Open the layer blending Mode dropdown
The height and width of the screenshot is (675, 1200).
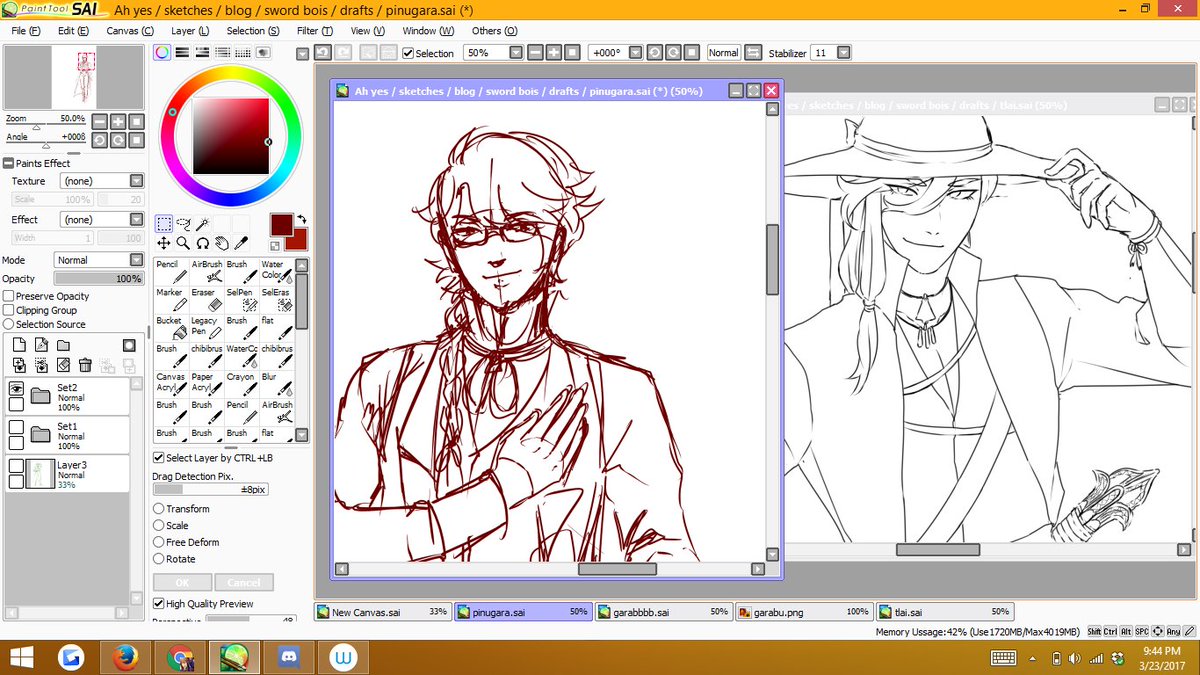point(99,260)
